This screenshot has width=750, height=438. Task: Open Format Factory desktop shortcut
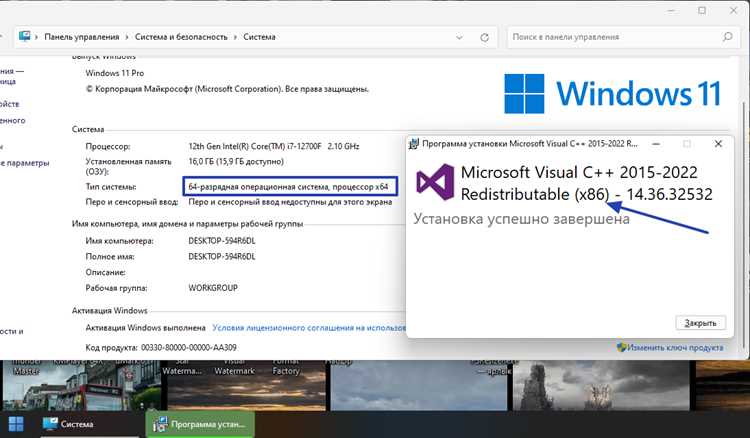[x=286, y=367]
